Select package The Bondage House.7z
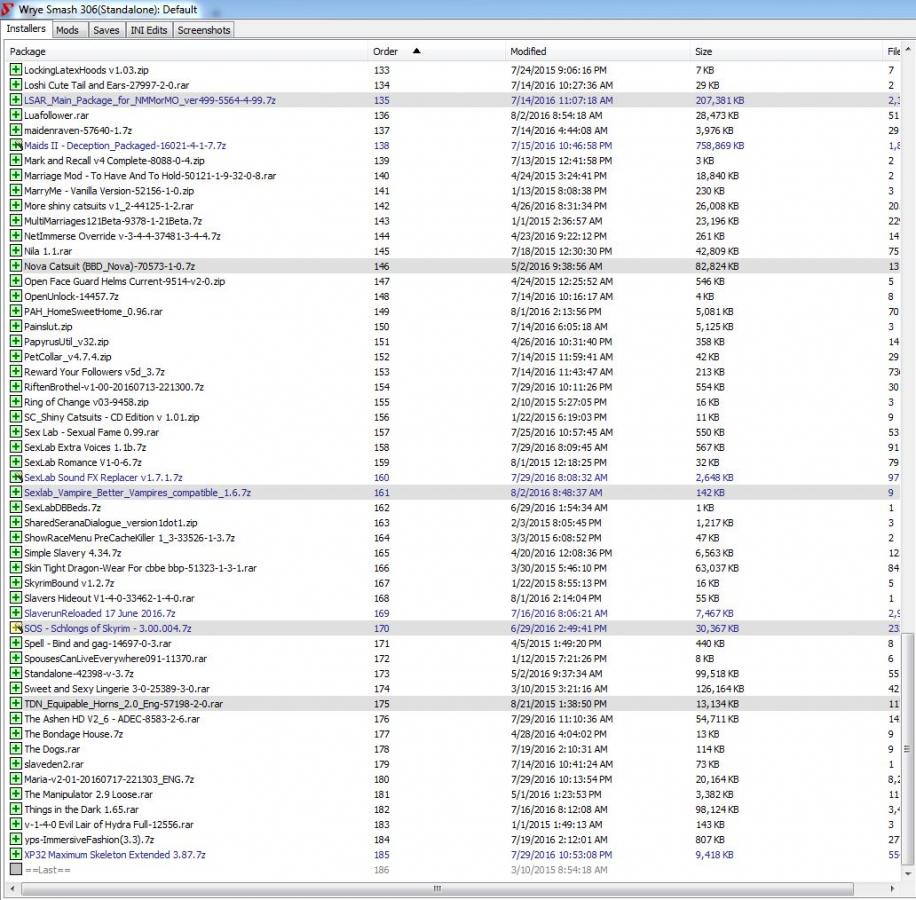Screen dimensions: 916x900 click(74, 734)
